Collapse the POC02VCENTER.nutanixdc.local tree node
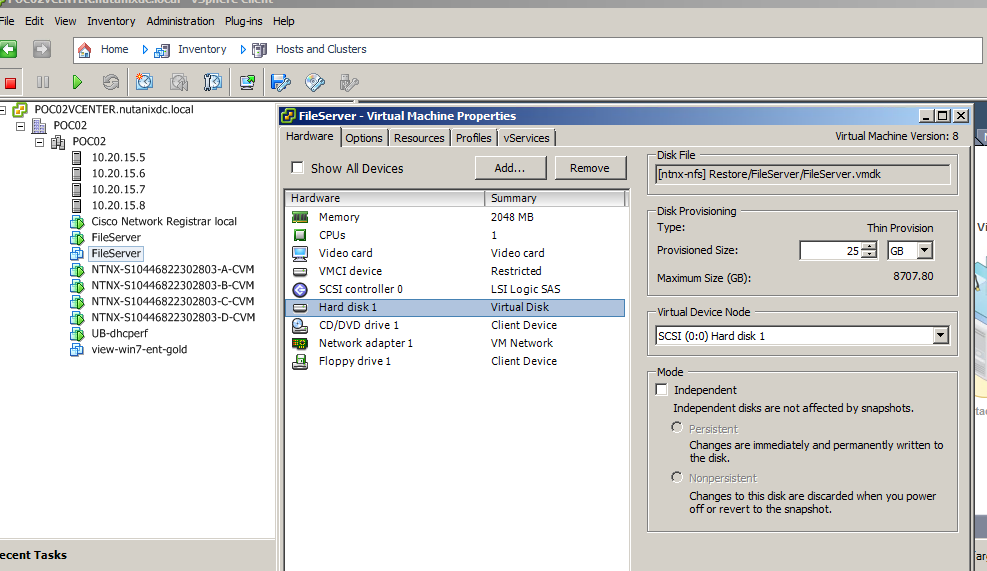This screenshot has width=987, height=571. pos(4,110)
